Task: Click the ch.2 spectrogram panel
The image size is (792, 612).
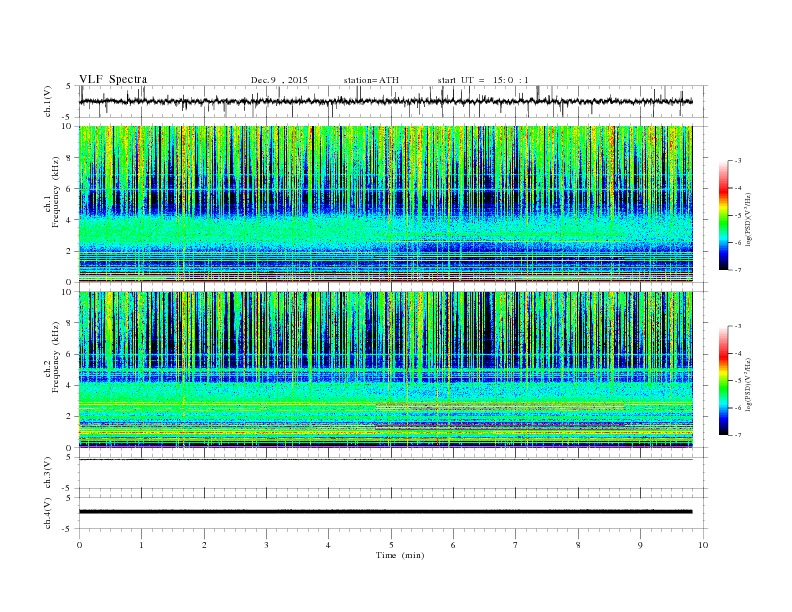Action: pyautogui.click(x=385, y=370)
